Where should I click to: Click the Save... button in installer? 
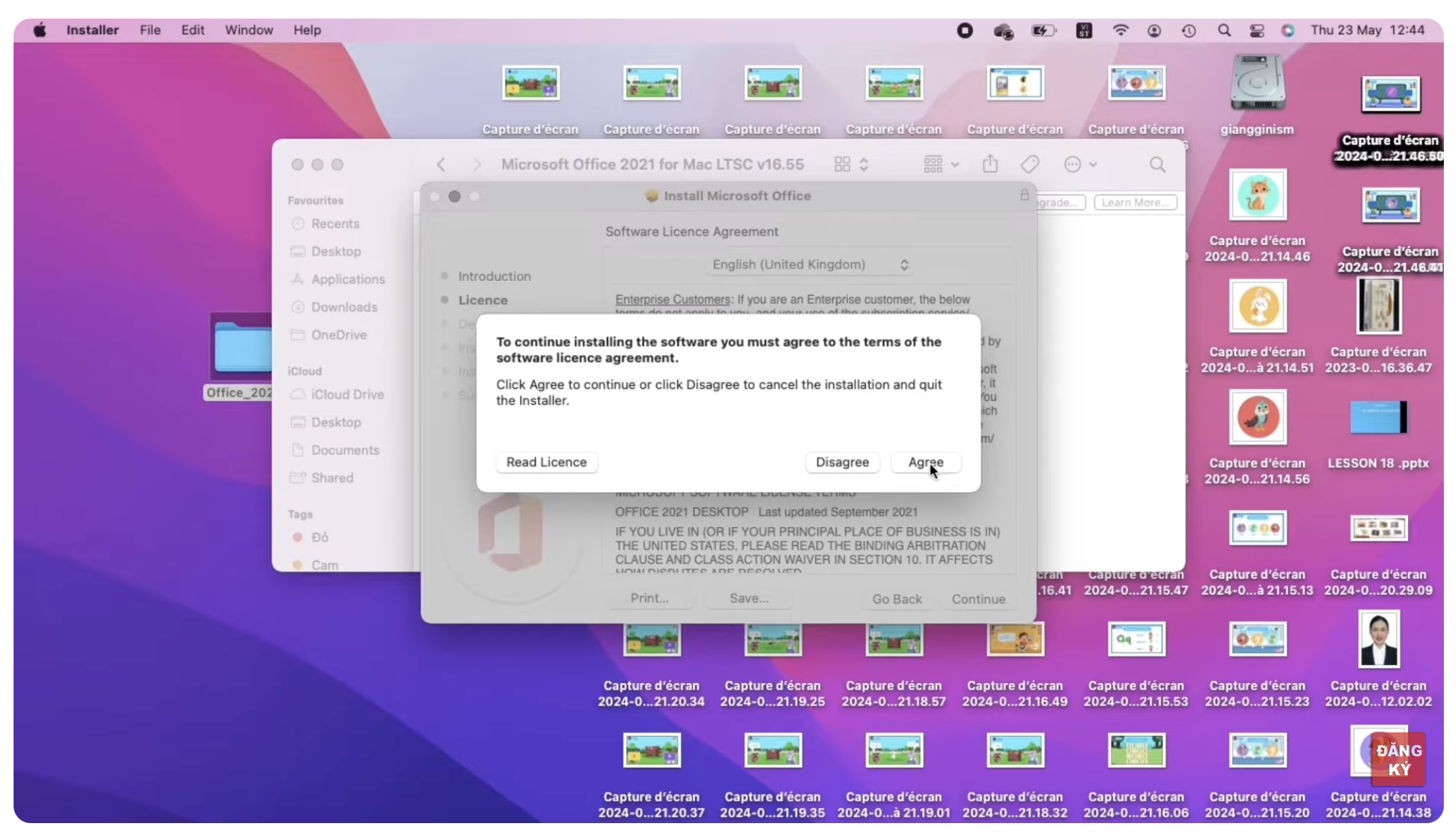tap(749, 598)
